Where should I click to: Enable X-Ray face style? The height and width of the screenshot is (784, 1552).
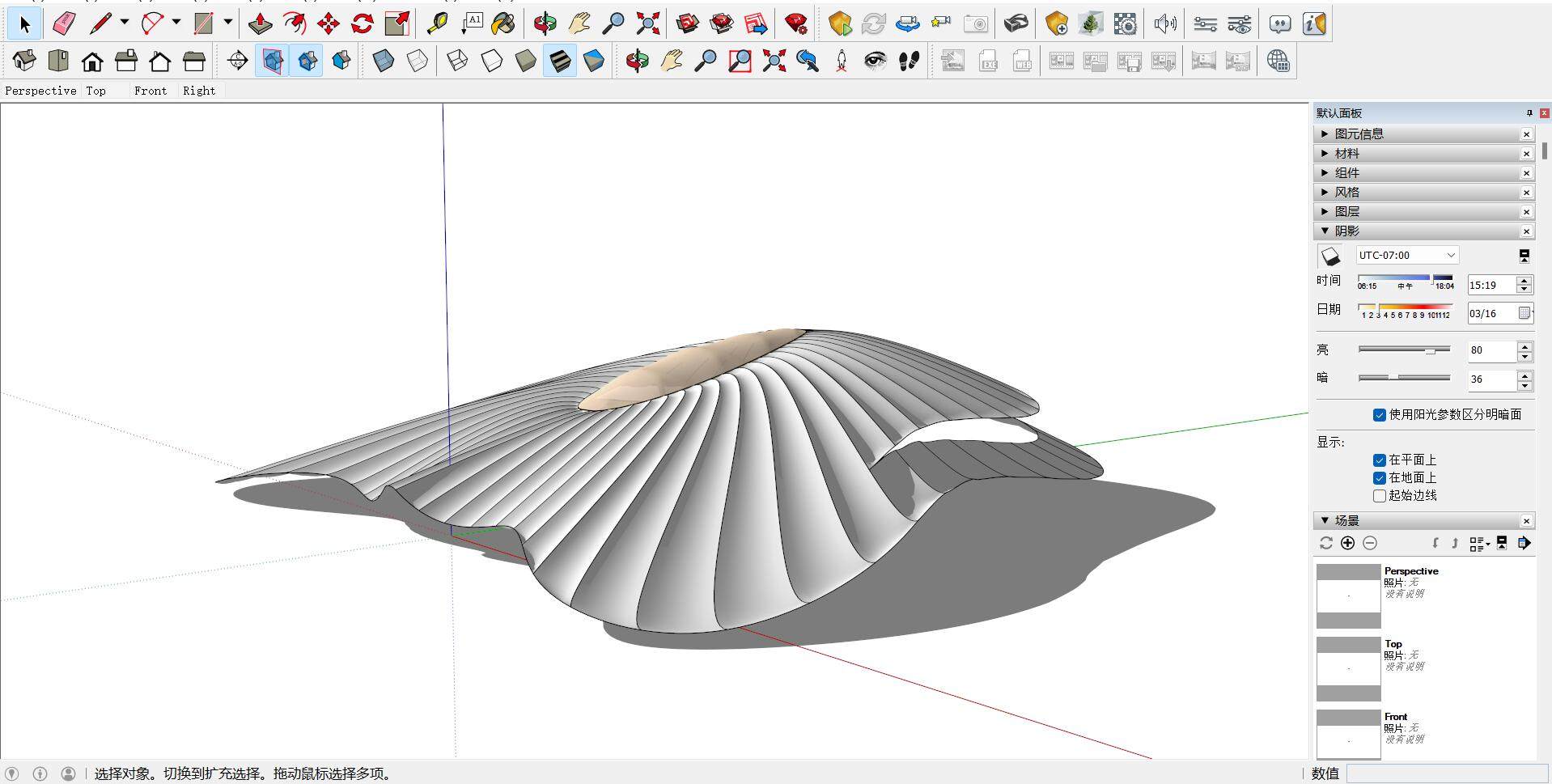pyautogui.click(x=384, y=61)
